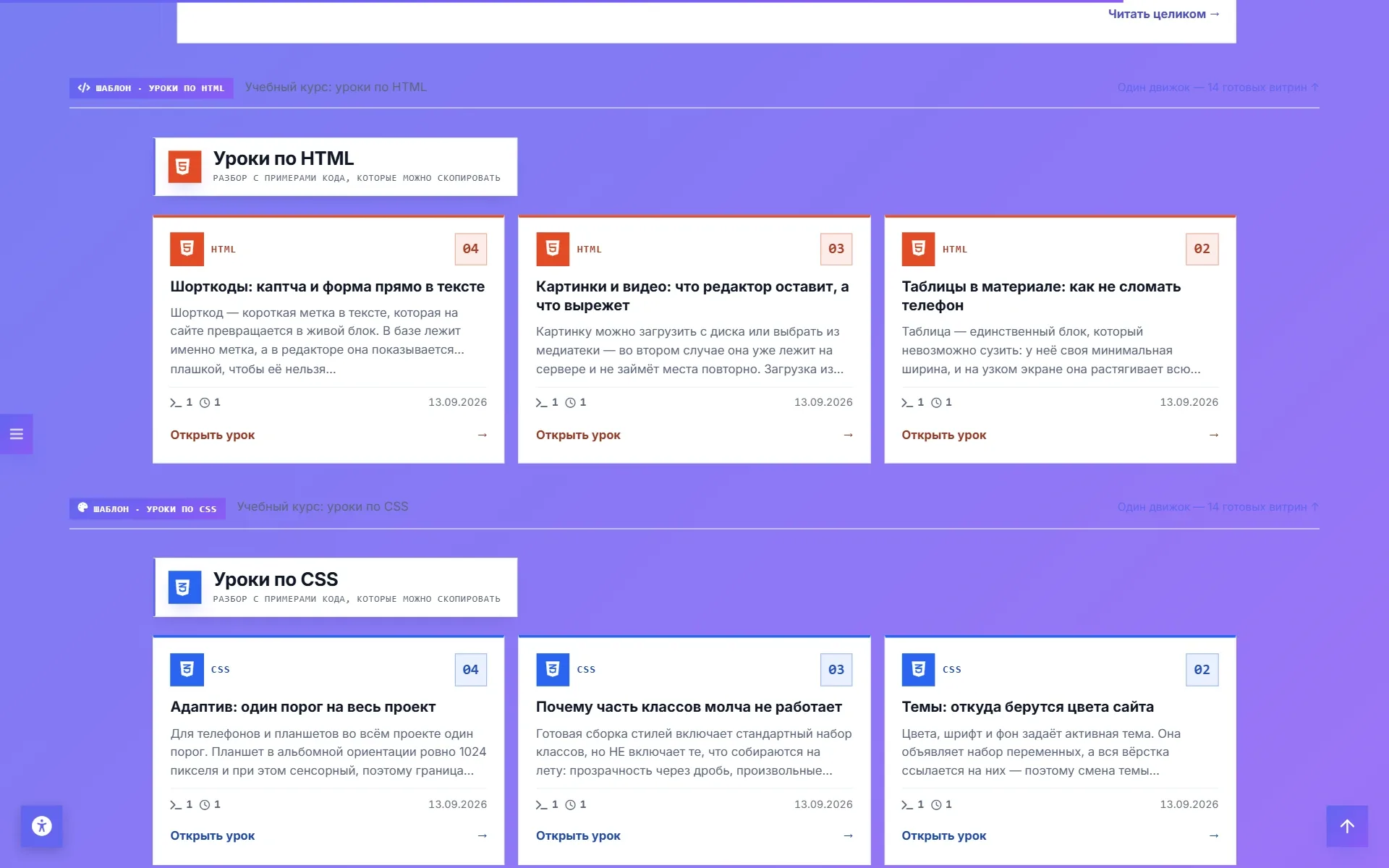1389x868 pixels.
Task: Click the heading Уроки по HTML
Action: point(284,158)
